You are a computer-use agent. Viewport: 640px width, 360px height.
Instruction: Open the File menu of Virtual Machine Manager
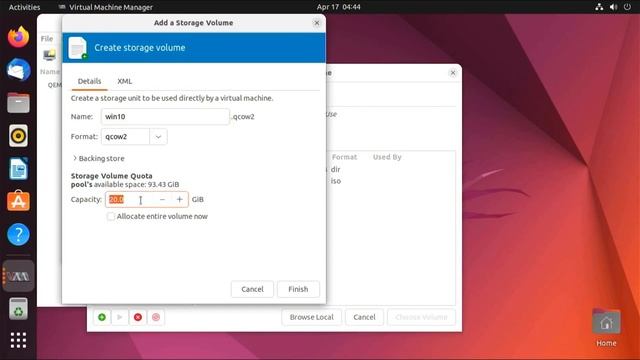47,39
